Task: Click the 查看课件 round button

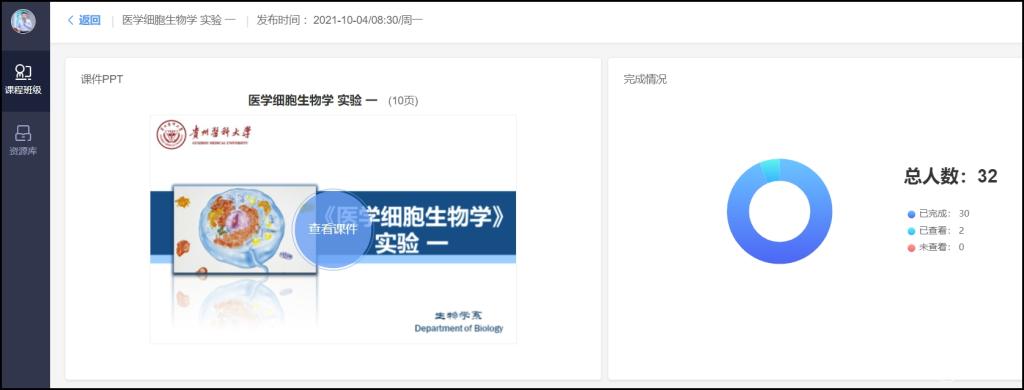Action: [x=332, y=229]
